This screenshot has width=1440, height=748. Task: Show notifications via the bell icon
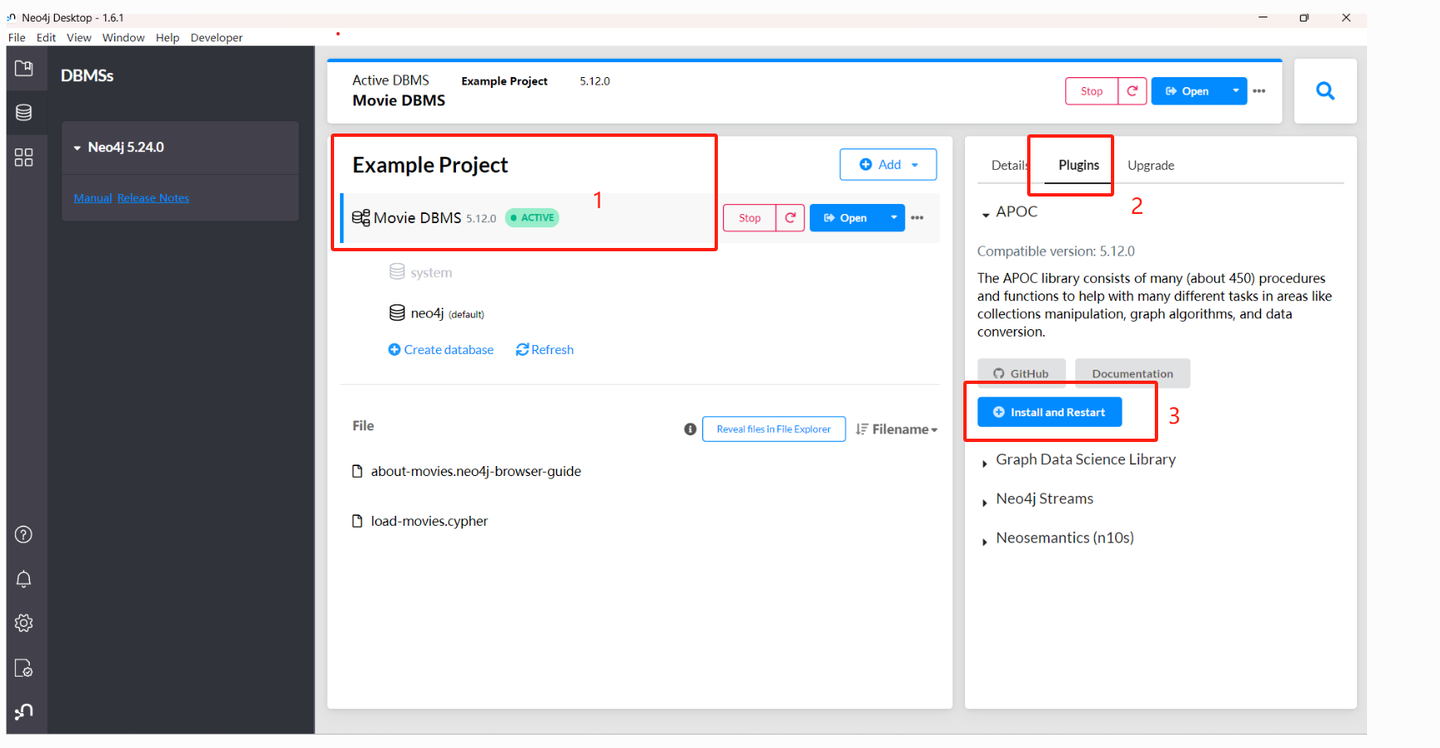[24, 579]
